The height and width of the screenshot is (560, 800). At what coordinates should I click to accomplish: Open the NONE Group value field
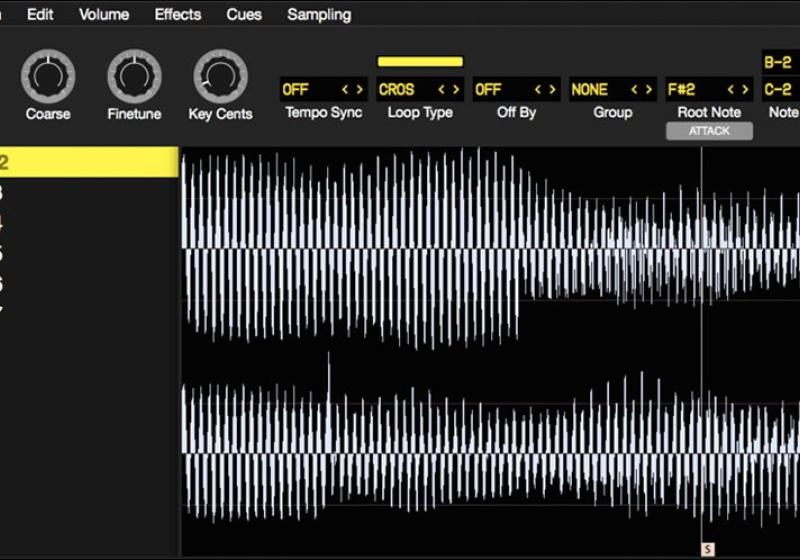(590, 90)
